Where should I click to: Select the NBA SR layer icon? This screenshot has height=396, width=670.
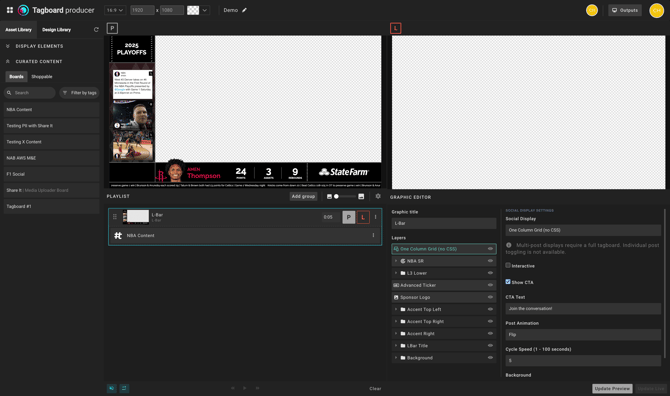pos(403,261)
